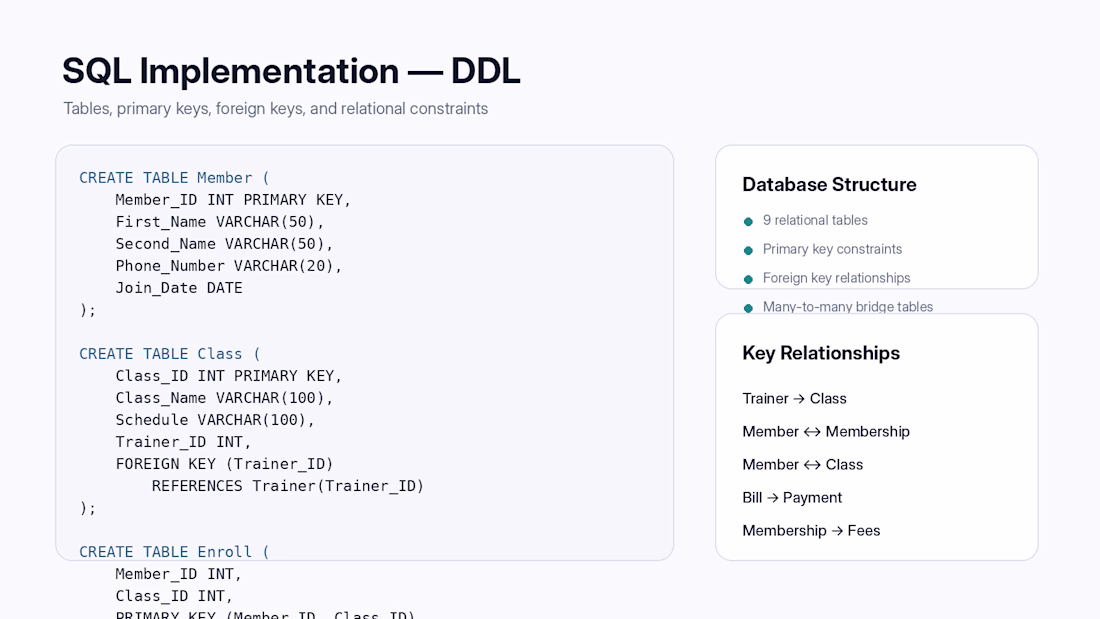
Task: Click 'Second_Name VARCHAR(50),' in the code
Action: [224, 244]
